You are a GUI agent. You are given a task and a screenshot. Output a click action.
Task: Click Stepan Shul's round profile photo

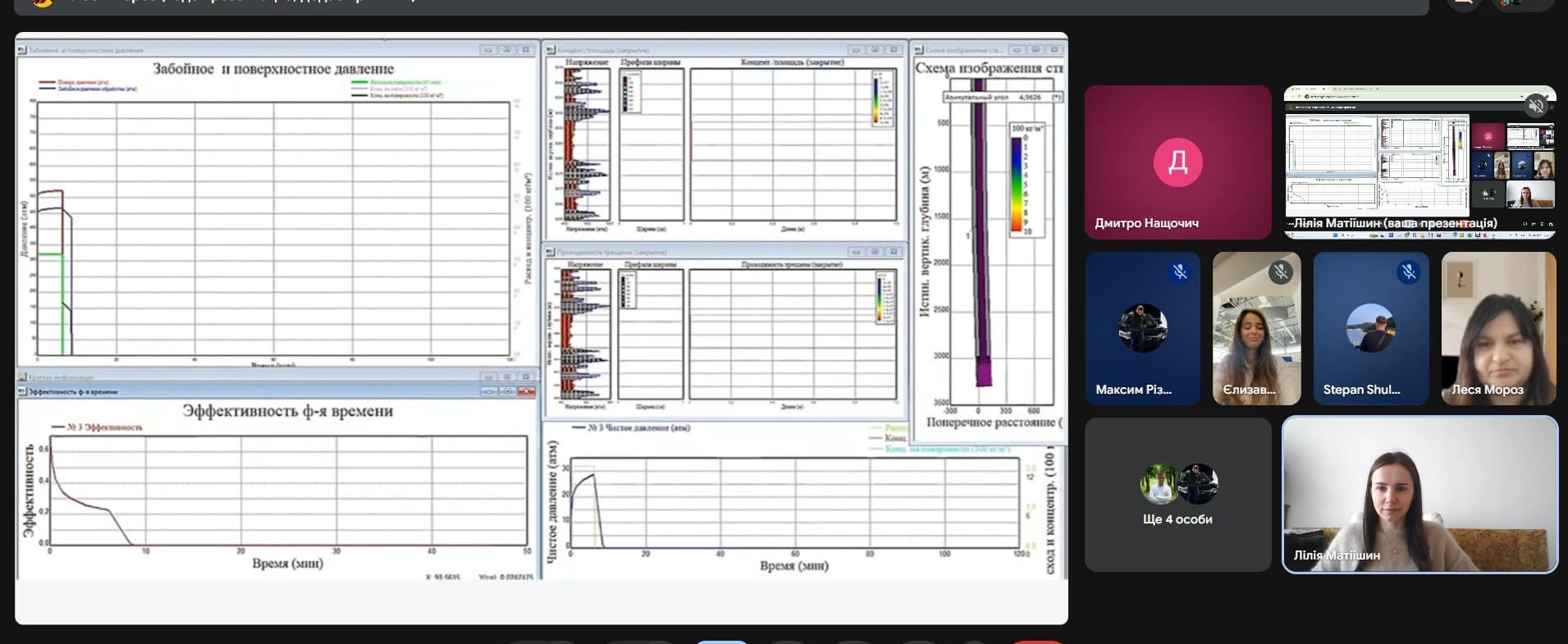(x=1370, y=327)
